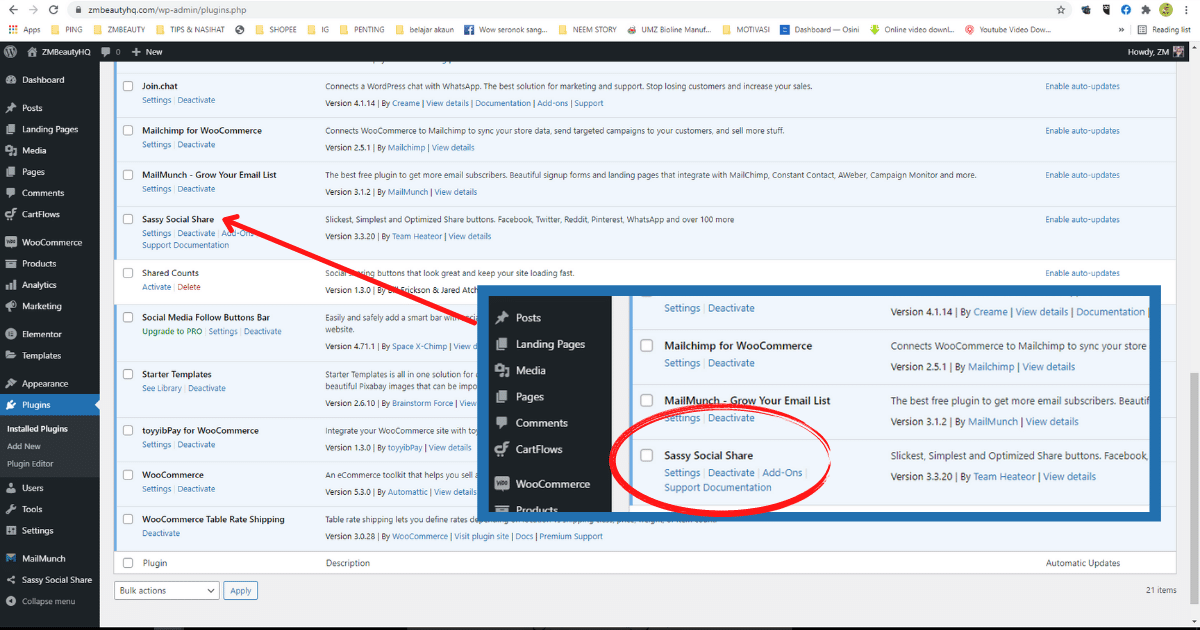
Task: Open the Facebook extension in browser toolbar
Action: point(1124,10)
